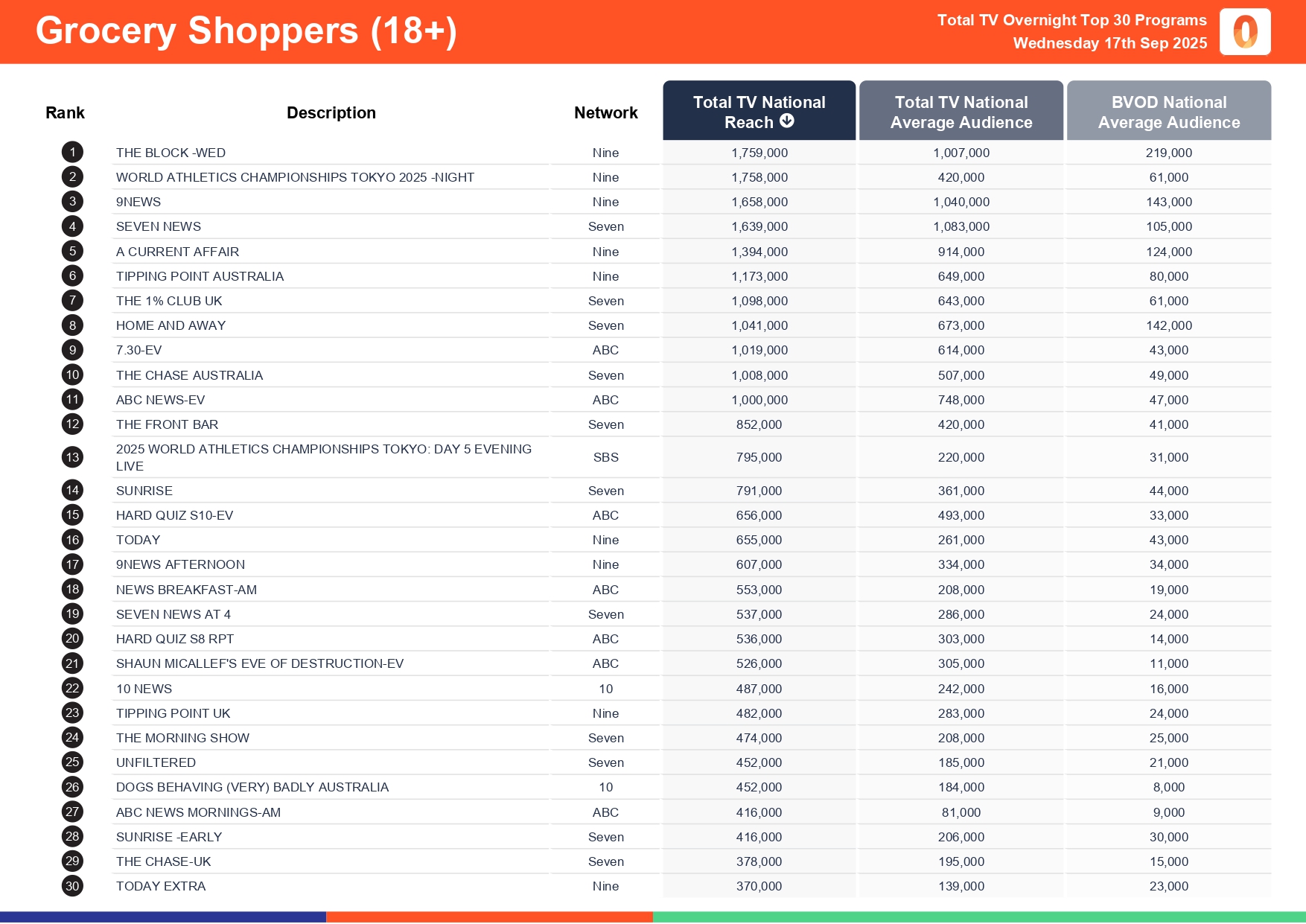Click the Description column heading
The image size is (1306, 924).
pos(331,113)
